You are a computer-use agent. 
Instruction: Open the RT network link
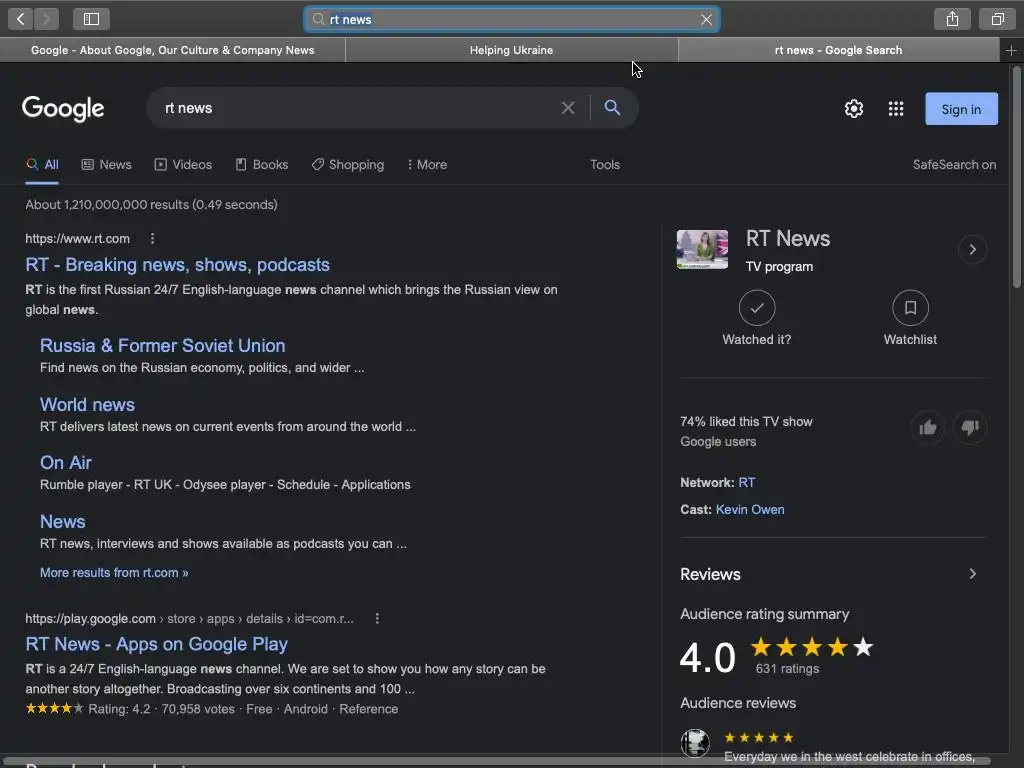[x=746, y=483]
